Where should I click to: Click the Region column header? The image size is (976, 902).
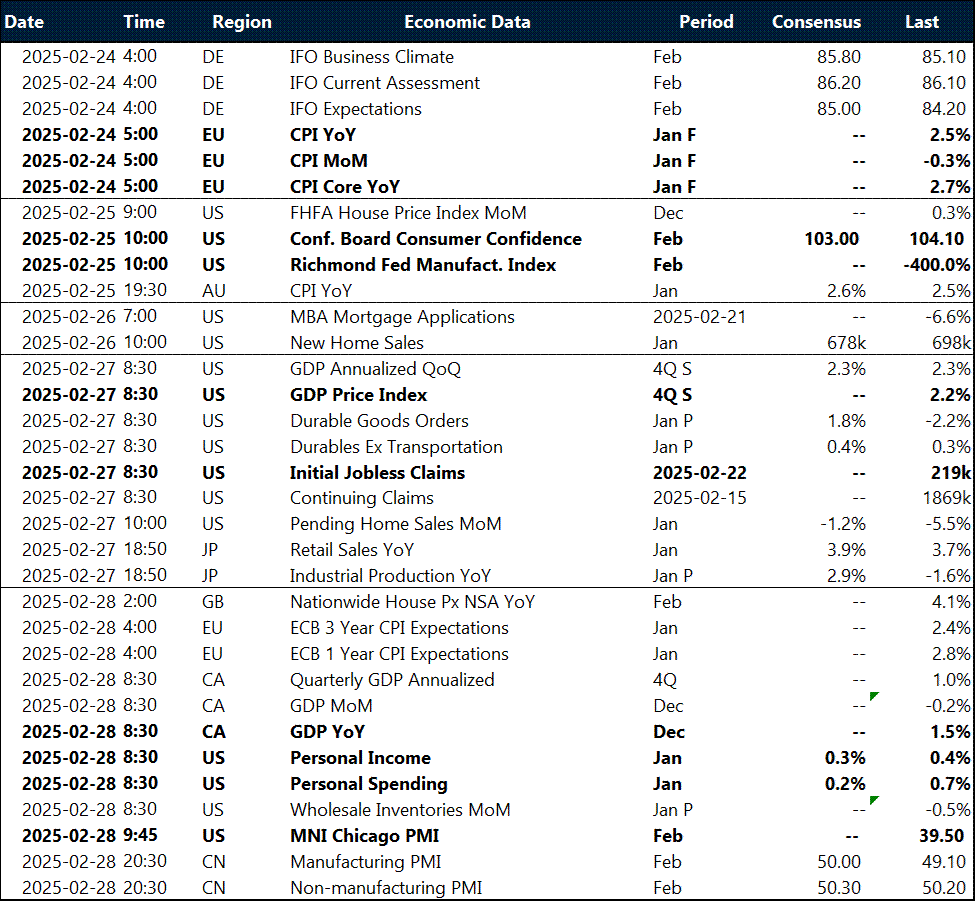(241, 21)
